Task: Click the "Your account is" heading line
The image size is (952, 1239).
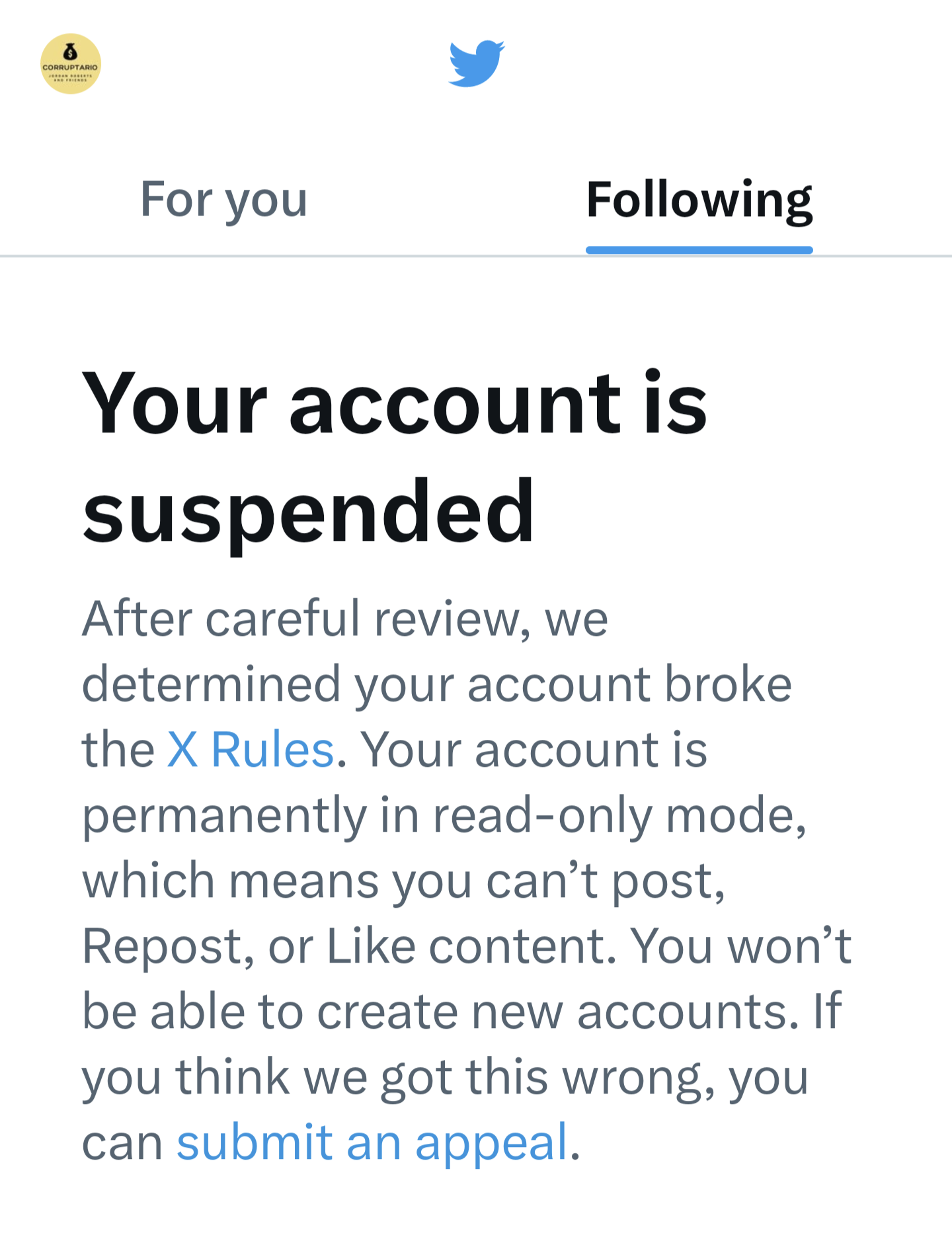Action: point(394,403)
